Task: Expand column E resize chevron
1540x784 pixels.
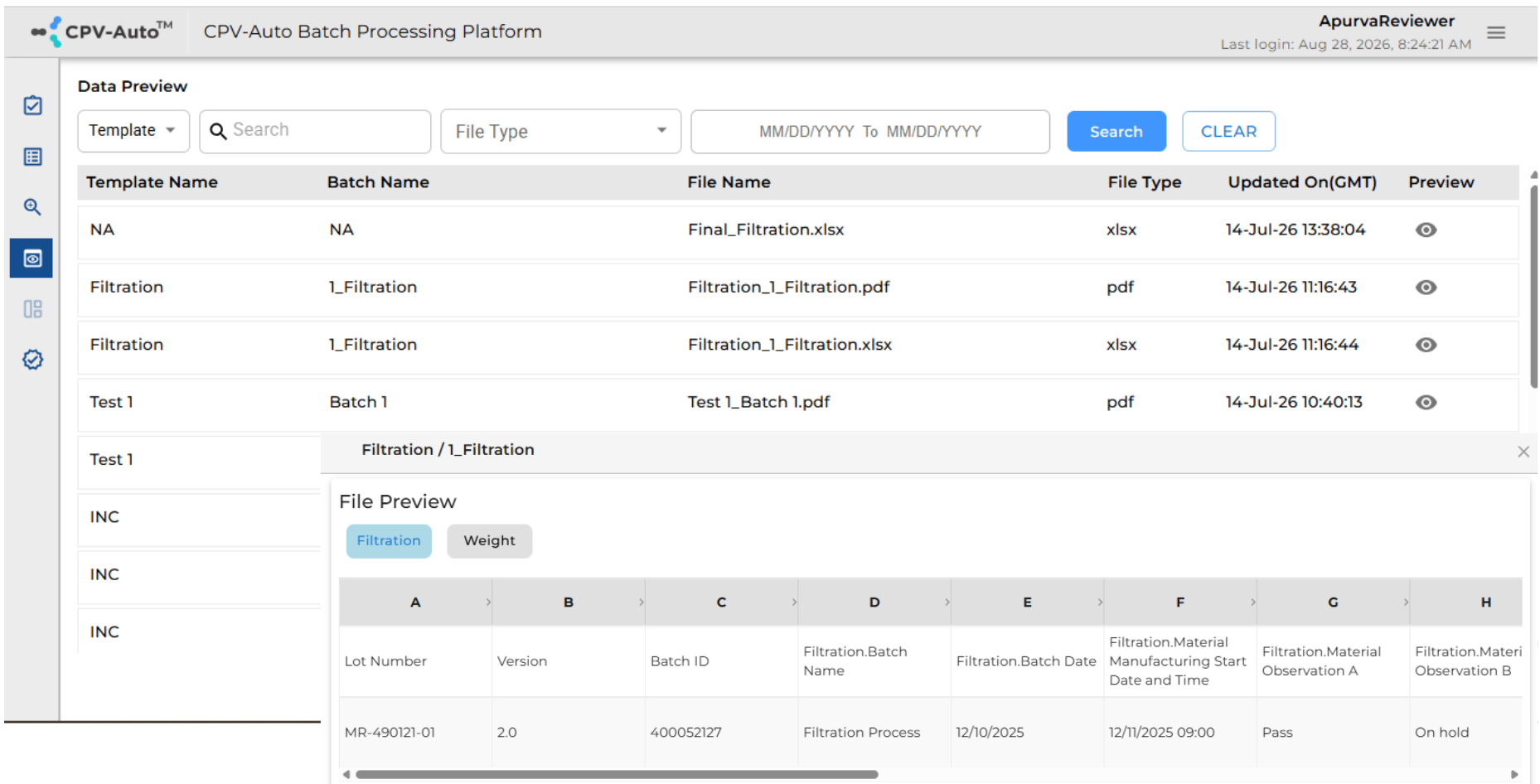Action: [1100, 603]
